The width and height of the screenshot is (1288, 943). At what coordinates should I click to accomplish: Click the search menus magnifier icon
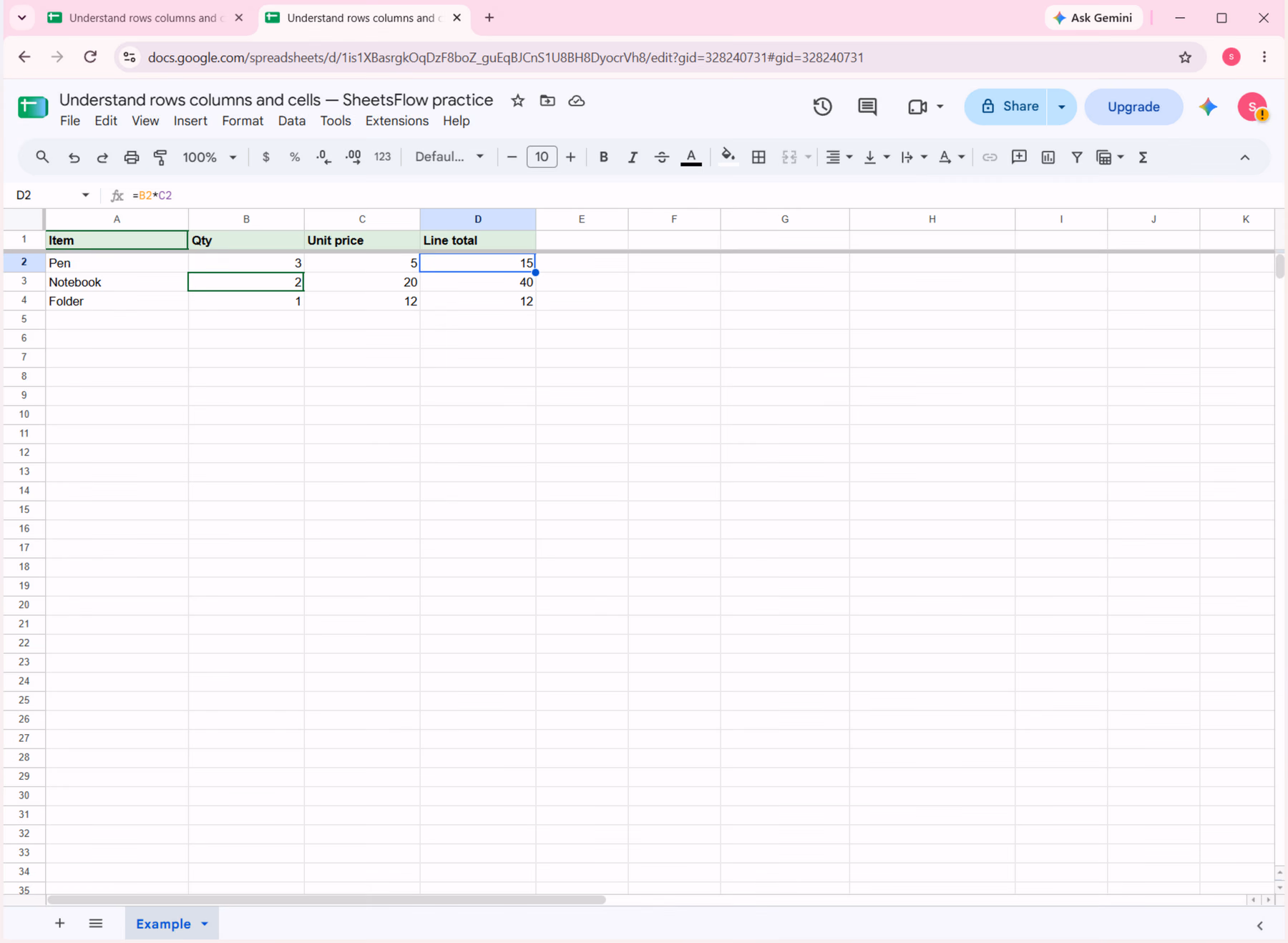[x=42, y=157]
